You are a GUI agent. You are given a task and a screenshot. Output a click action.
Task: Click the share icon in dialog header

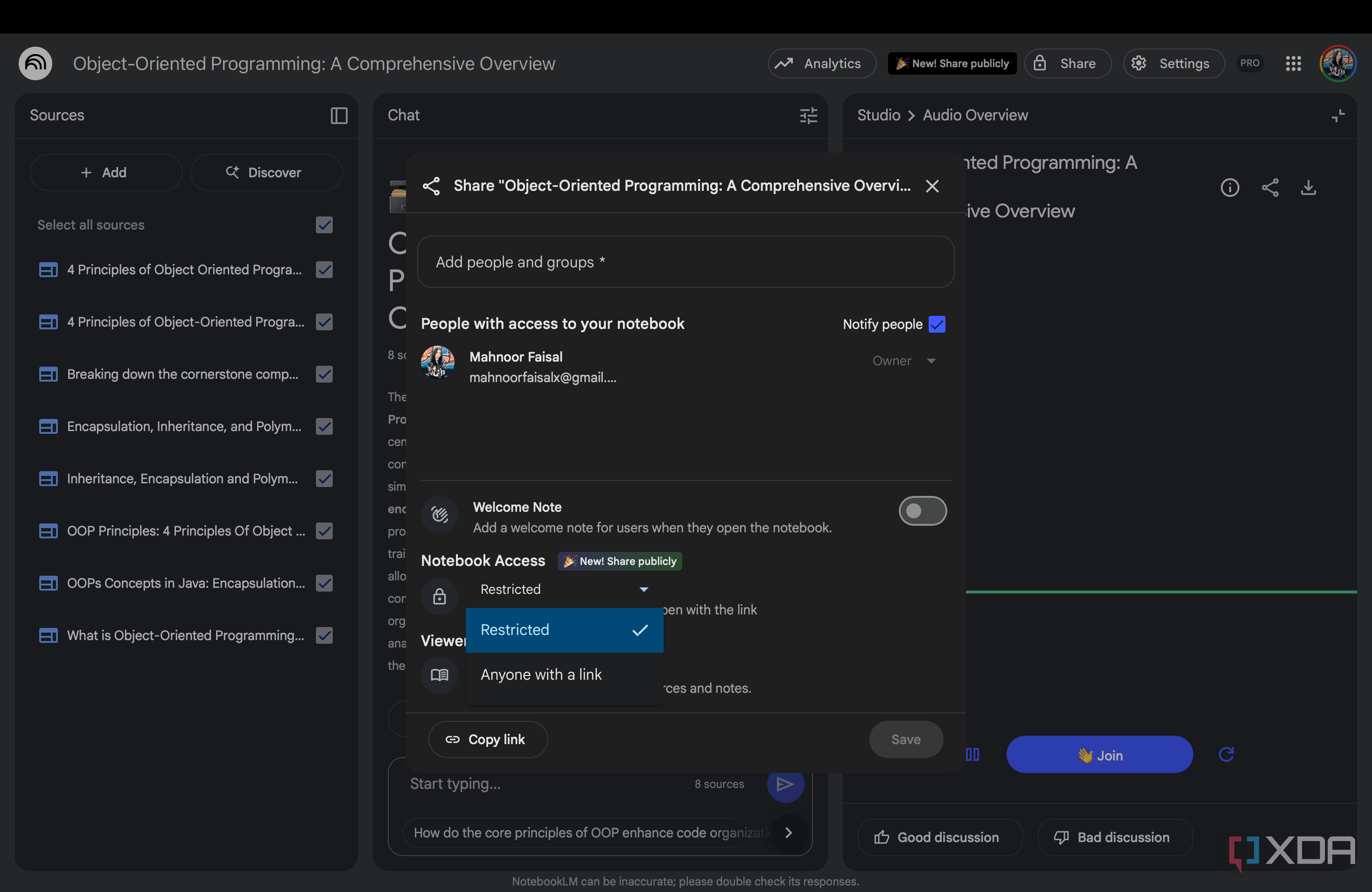431,186
